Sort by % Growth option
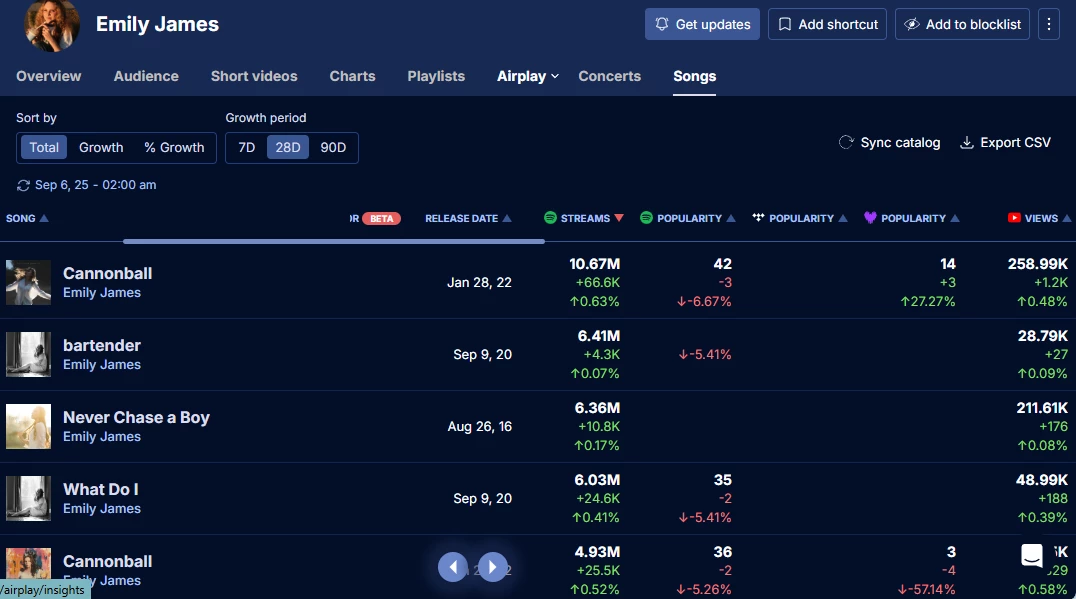Image resolution: width=1076 pixels, height=599 pixels. pyautogui.click(x=174, y=148)
